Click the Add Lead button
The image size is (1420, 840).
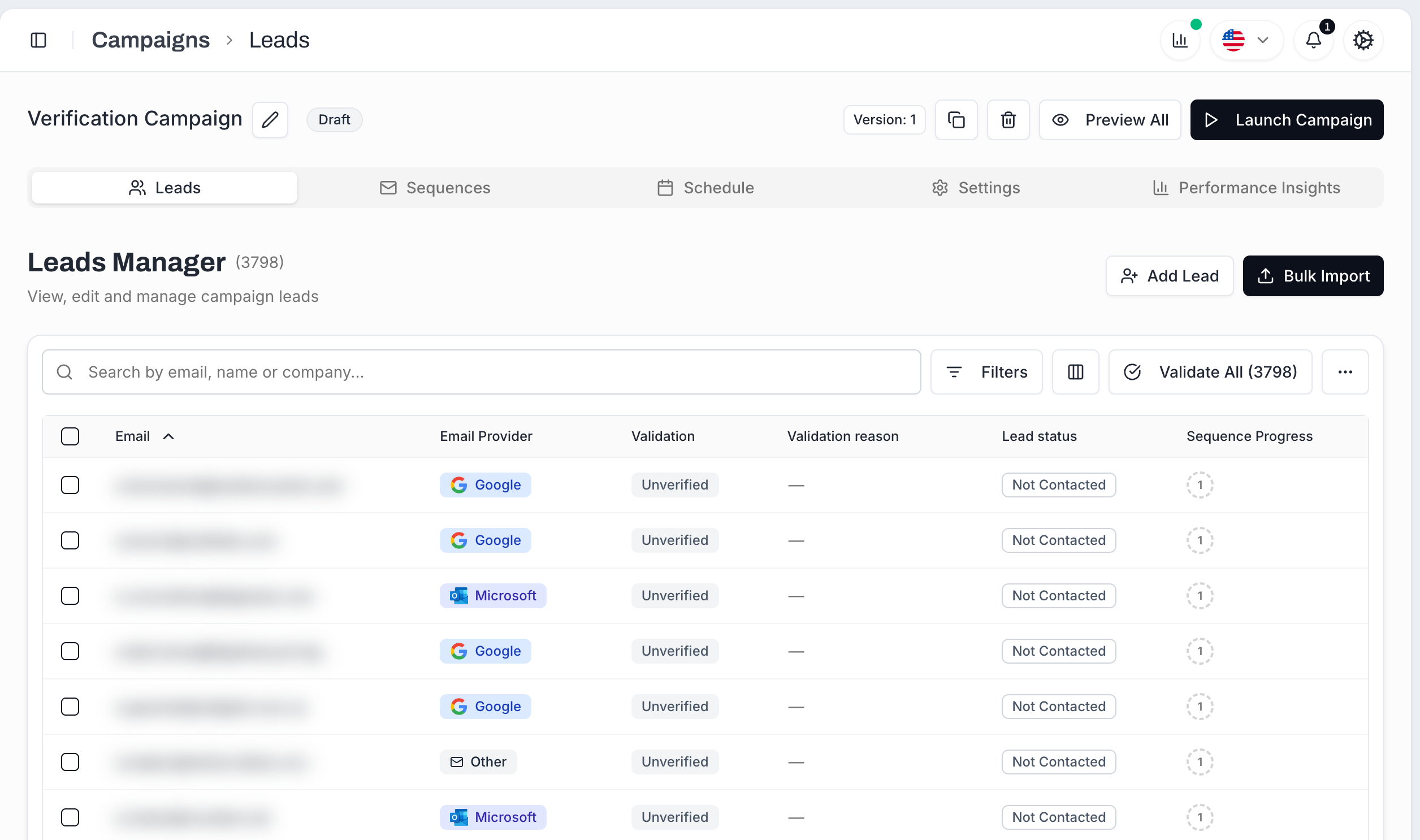coord(1169,276)
